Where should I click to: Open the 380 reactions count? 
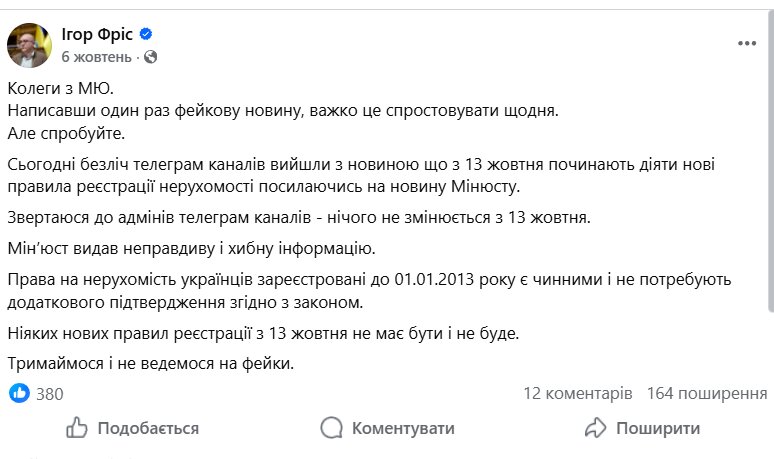(50, 394)
